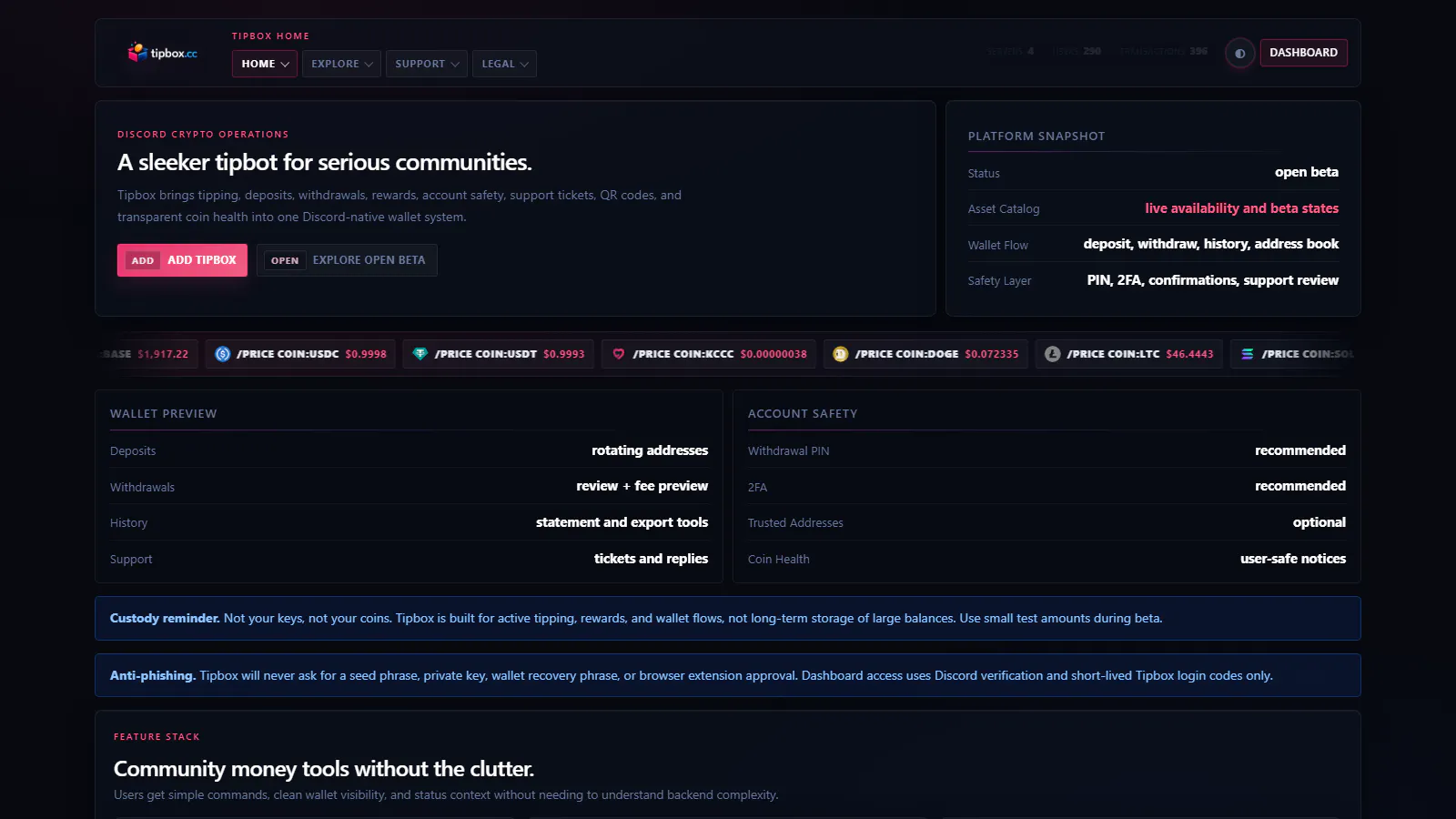The width and height of the screenshot is (1456, 819).
Task: Click 'A sleeker tipbot for serious communities.' heading
Action: pyautogui.click(x=325, y=163)
